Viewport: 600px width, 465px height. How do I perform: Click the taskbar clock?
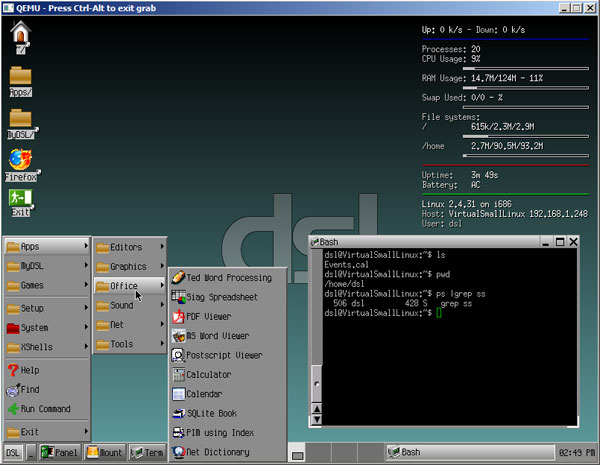click(x=577, y=452)
